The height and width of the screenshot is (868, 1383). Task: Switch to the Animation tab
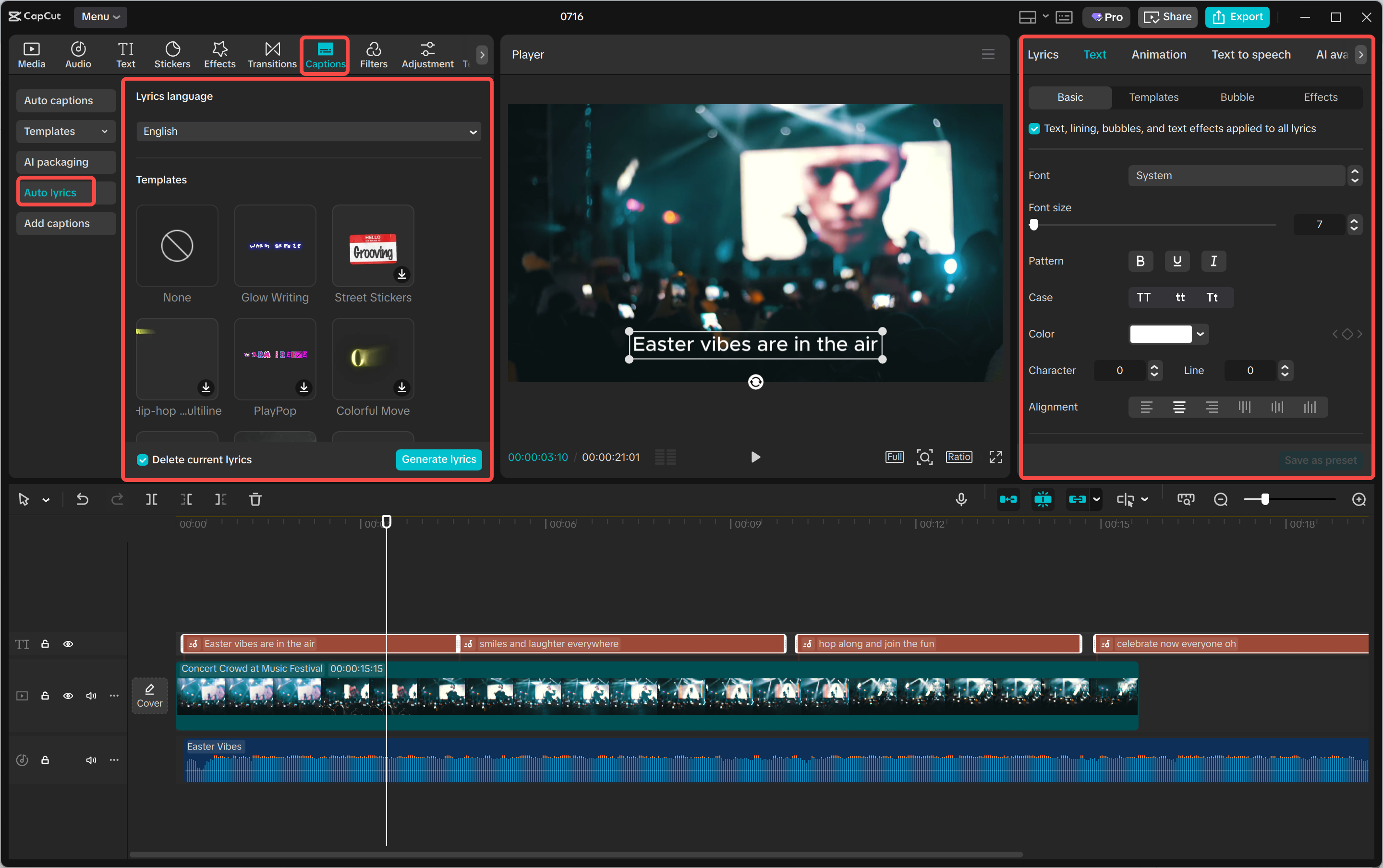pyautogui.click(x=1158, y=54)
